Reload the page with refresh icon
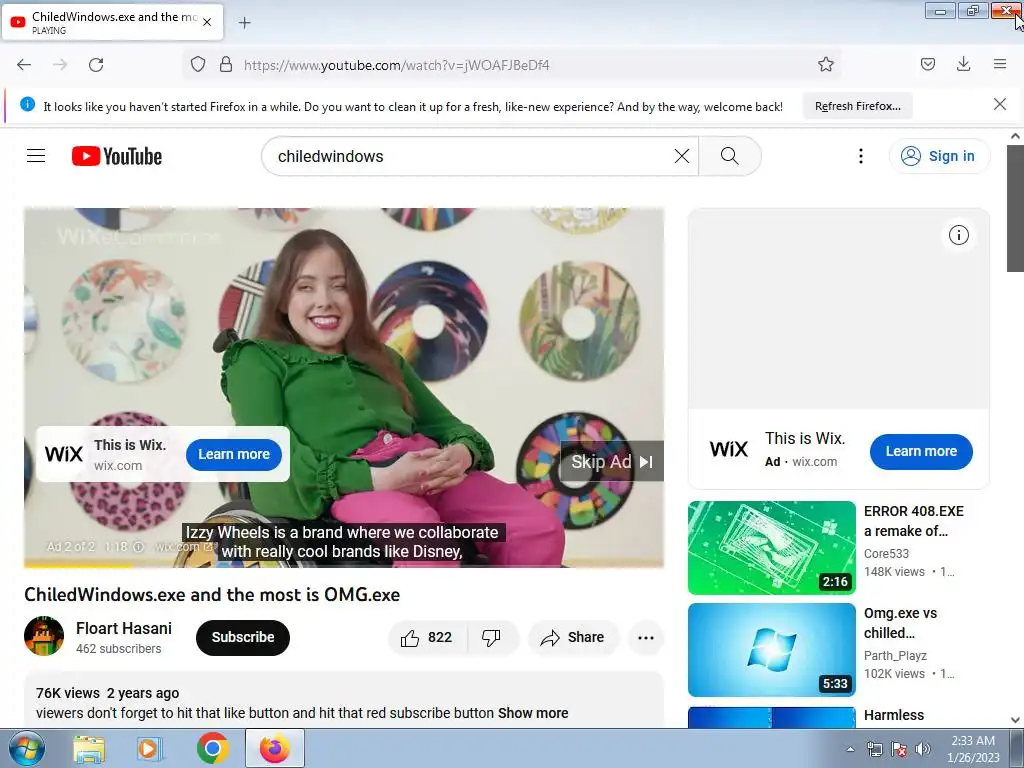Viewport: 1024px width, 768px height. (96, 65)
